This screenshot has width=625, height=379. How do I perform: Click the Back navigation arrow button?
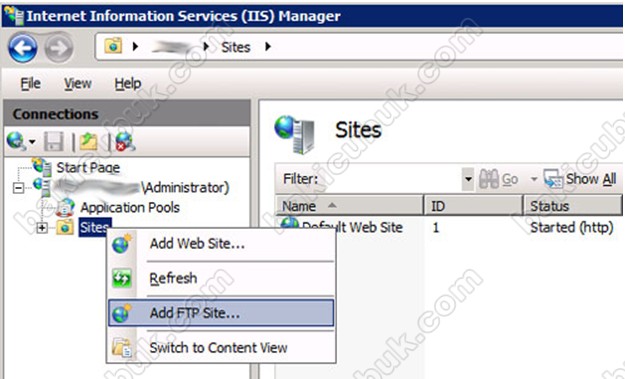coord(23,48)
